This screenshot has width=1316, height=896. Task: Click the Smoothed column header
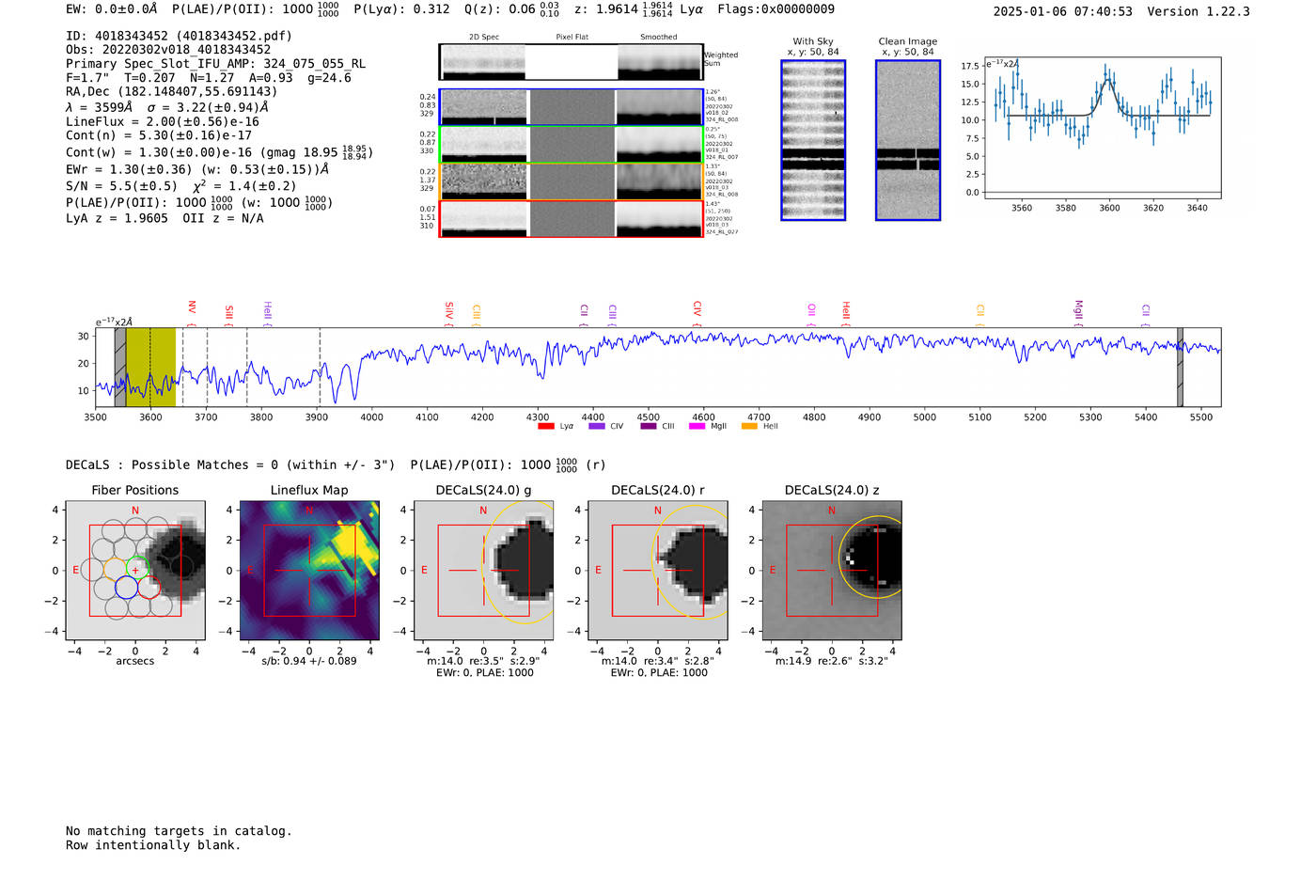(x=659, y=37)
